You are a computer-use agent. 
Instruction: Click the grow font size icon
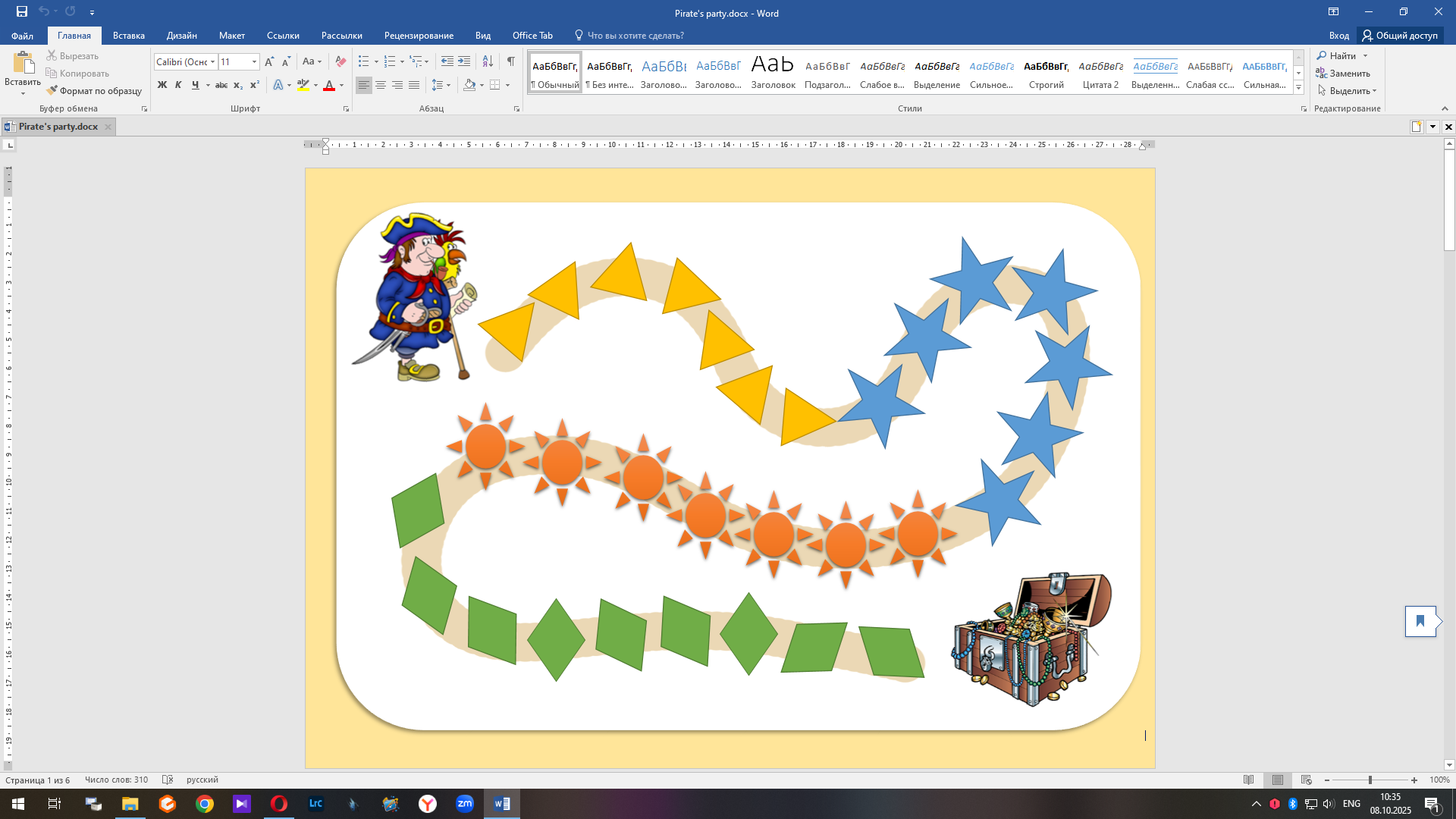pyautogui.click(x=269, y=61)
